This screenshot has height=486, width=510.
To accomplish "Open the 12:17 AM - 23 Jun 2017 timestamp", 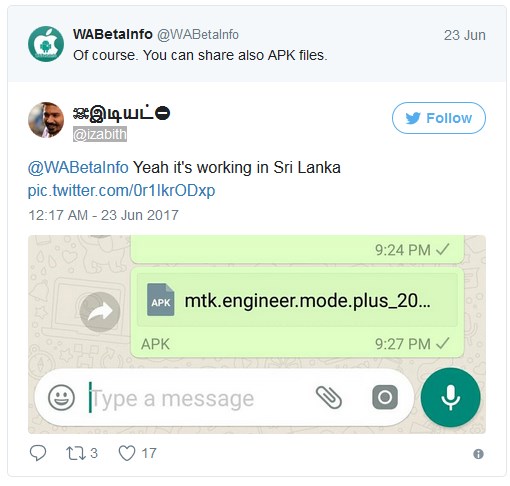I will click(103, 215).
